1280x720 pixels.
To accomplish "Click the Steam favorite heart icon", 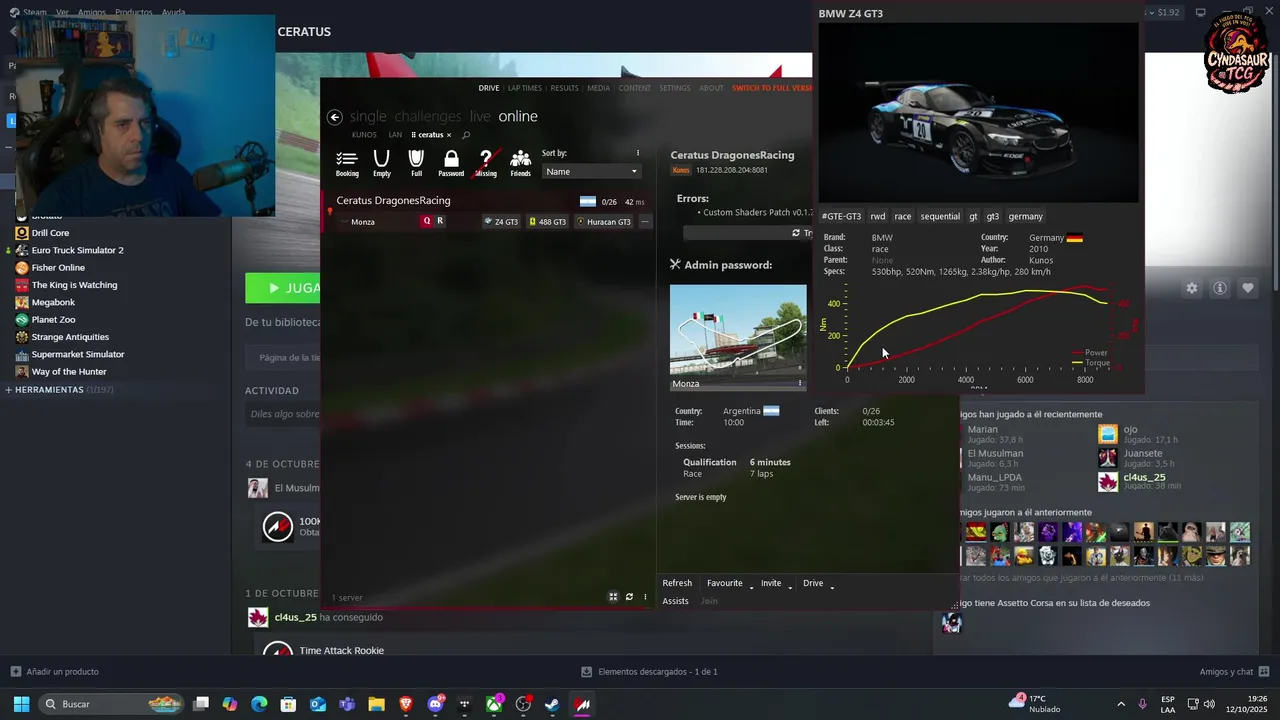I will pos(1248,288).
